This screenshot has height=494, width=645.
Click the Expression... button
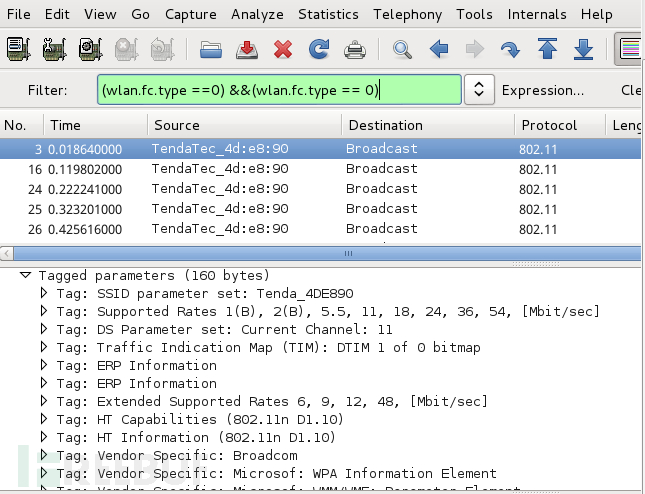(x=543, y=90)
